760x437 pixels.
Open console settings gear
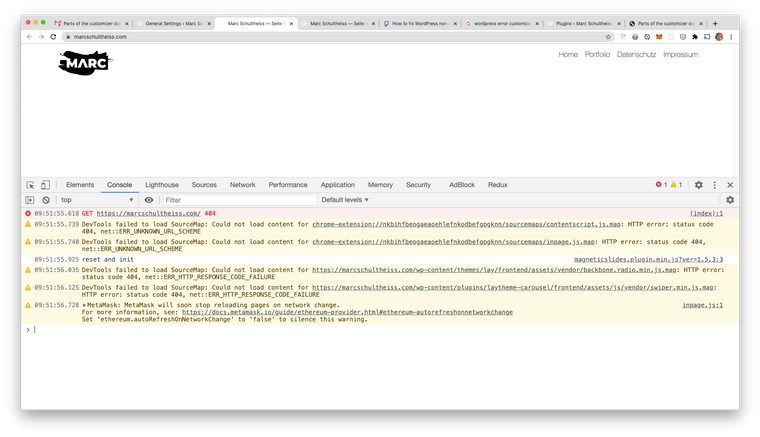(730, 200)
